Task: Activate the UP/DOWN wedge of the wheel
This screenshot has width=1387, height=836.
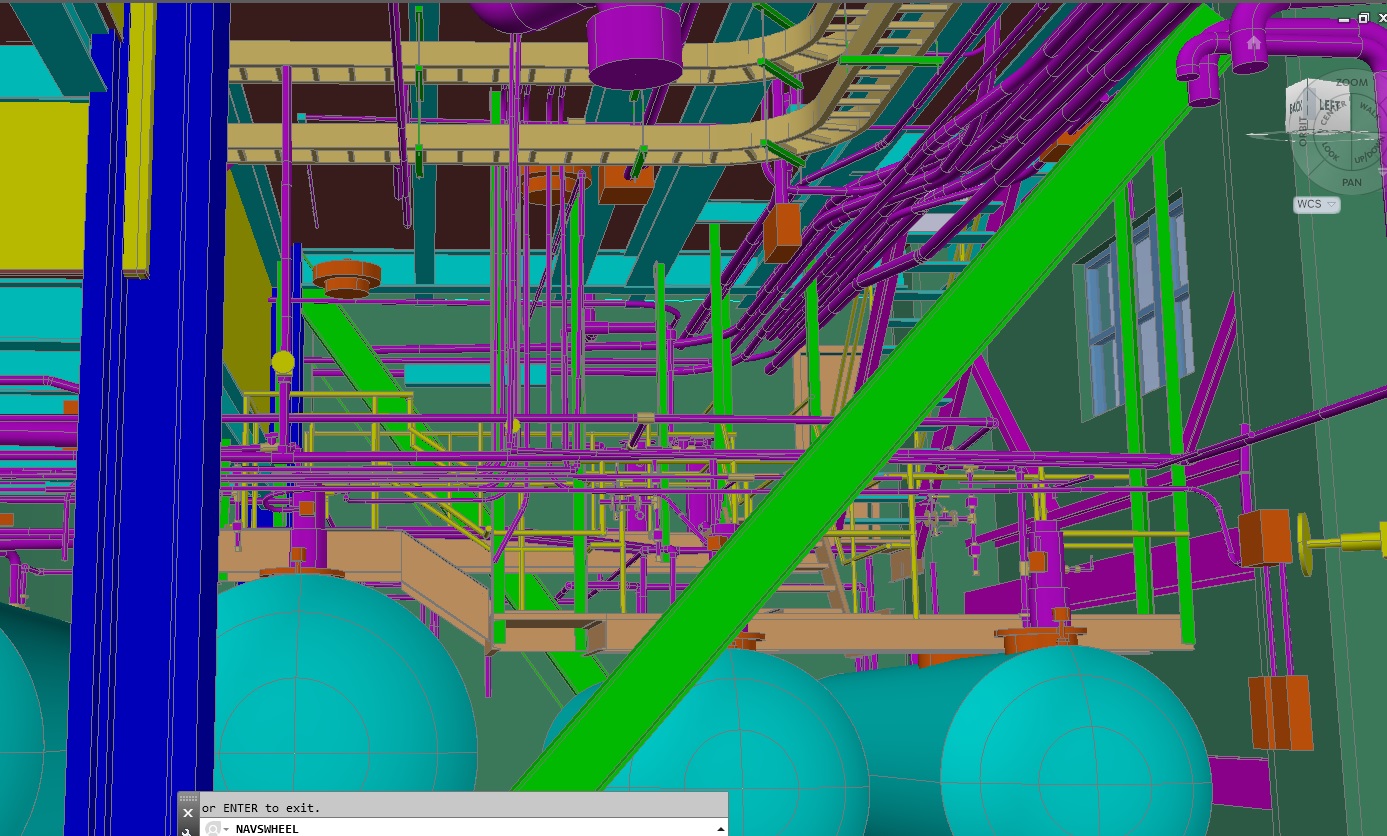Action: [x=1367, y=153]
